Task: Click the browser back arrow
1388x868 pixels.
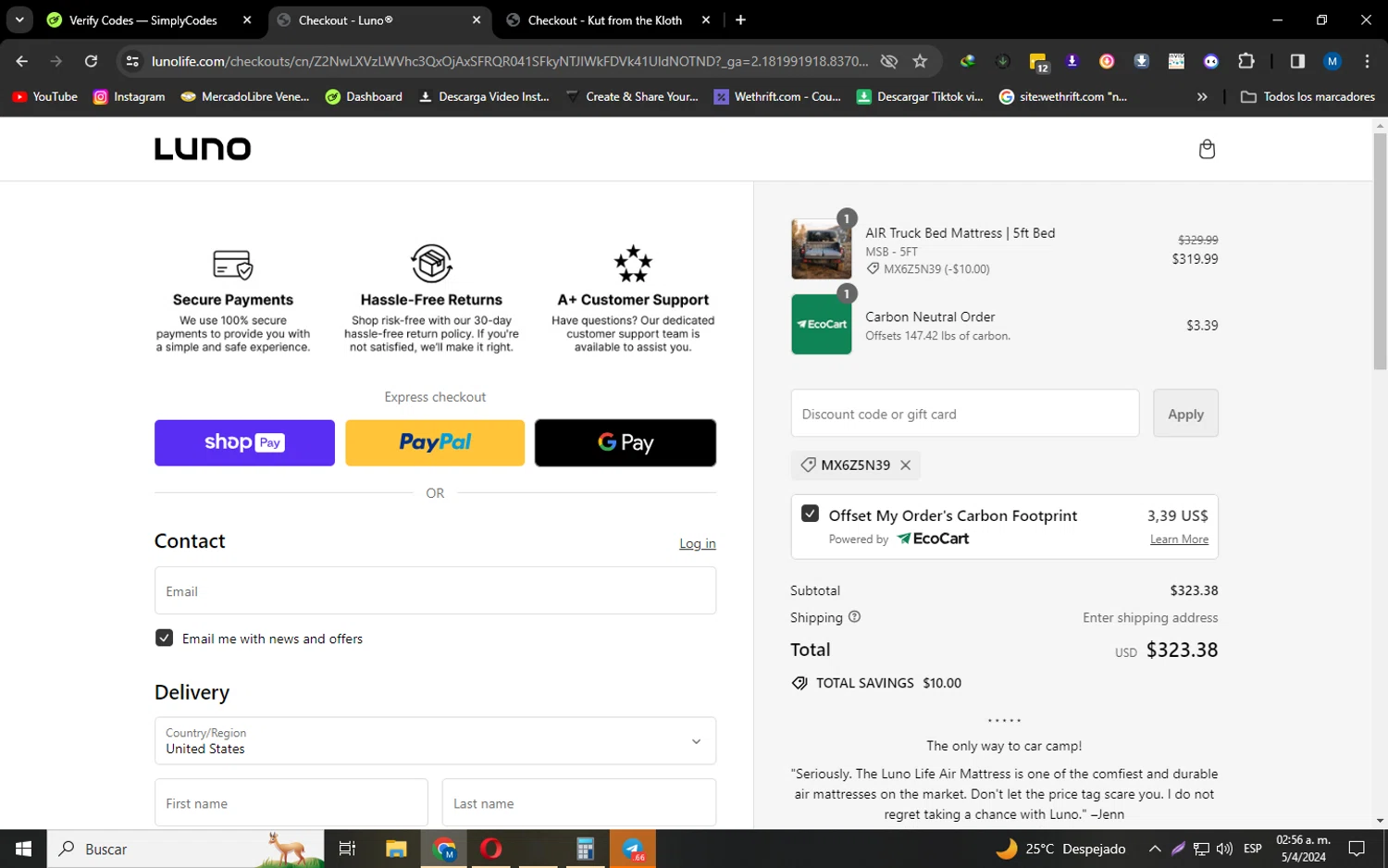Action: (x=22, y=61)
